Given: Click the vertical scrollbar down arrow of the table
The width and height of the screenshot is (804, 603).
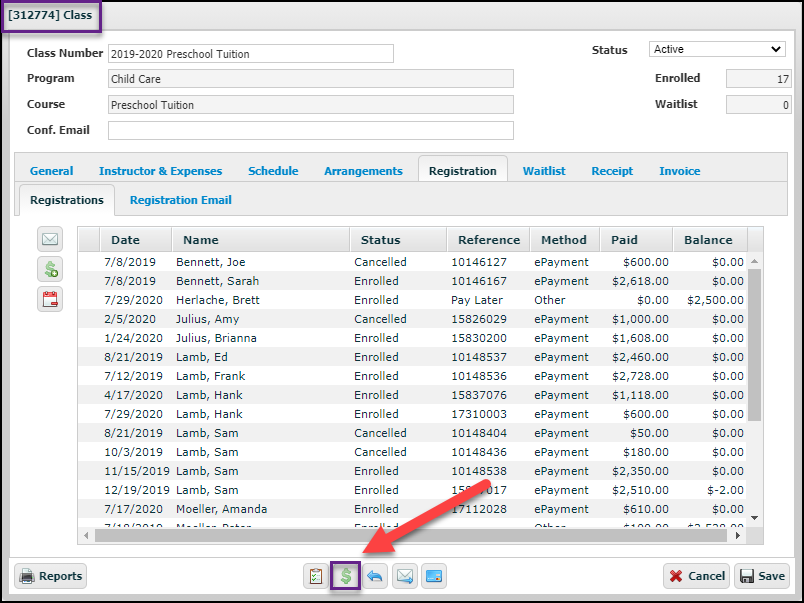Looking at the screenshot, I should click(x=754, y=518).
